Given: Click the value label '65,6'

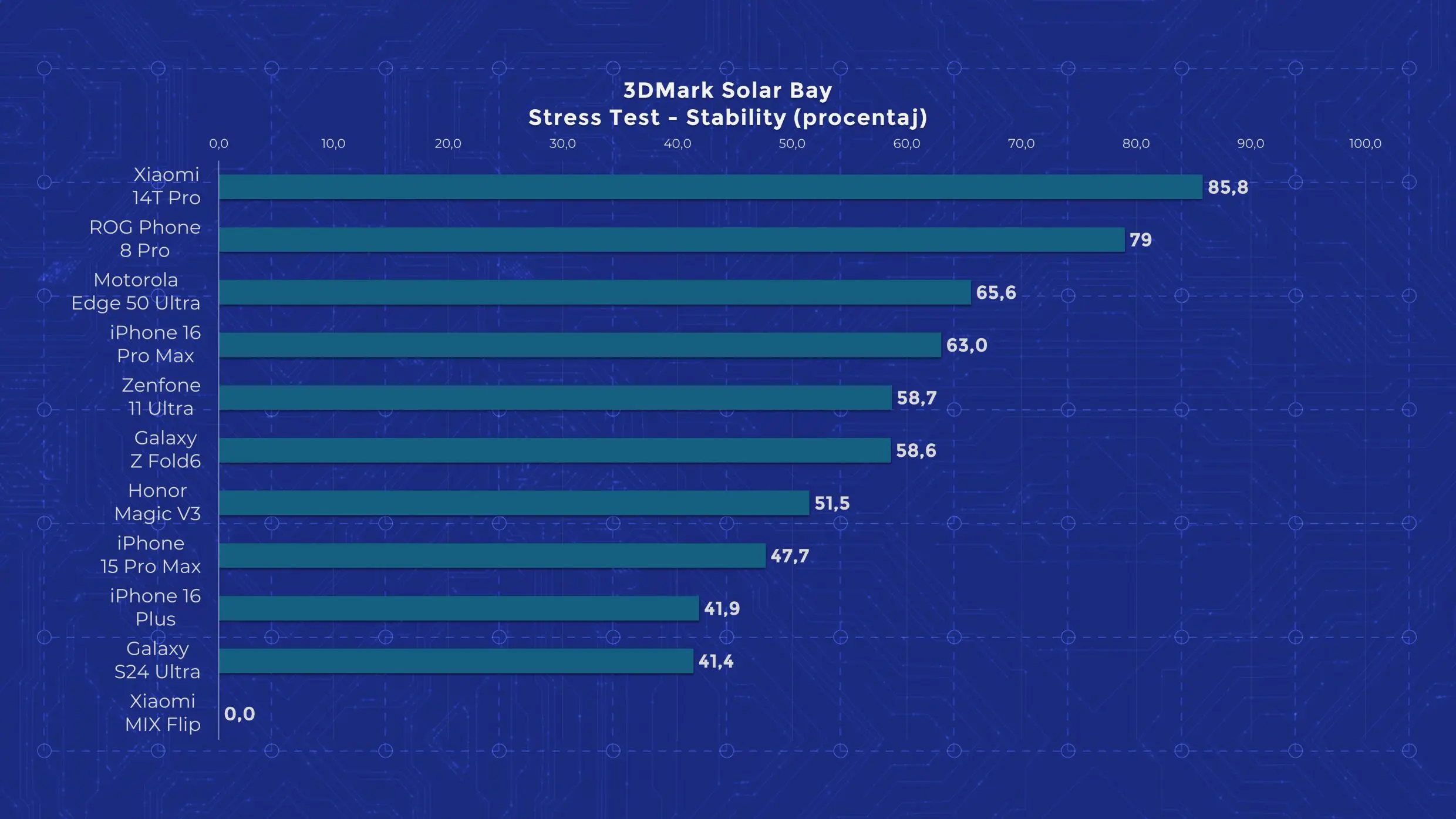Looking at the screenshot, I should point(996,293).
